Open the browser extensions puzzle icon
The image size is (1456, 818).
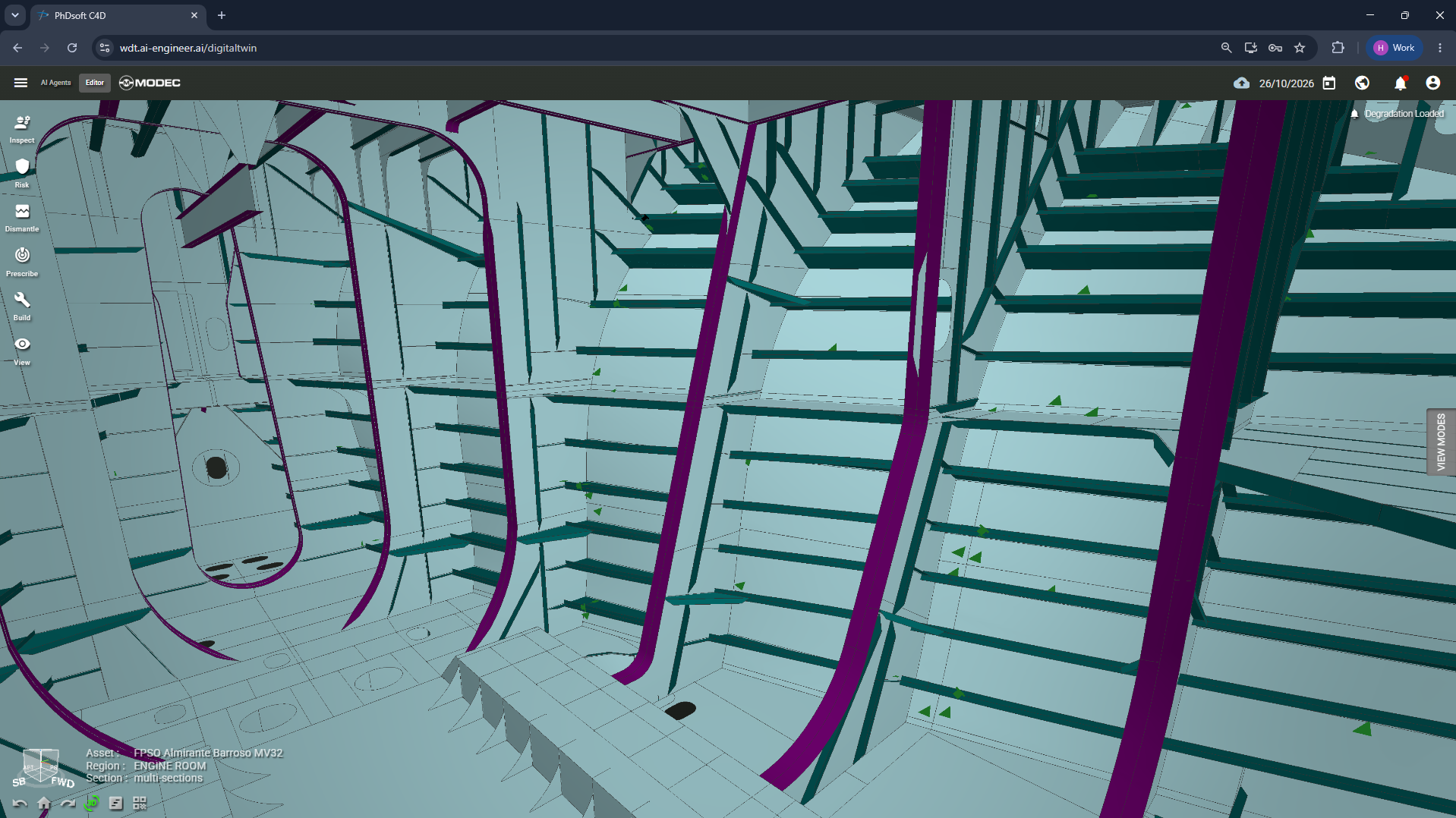click(x=1338, y=48)
